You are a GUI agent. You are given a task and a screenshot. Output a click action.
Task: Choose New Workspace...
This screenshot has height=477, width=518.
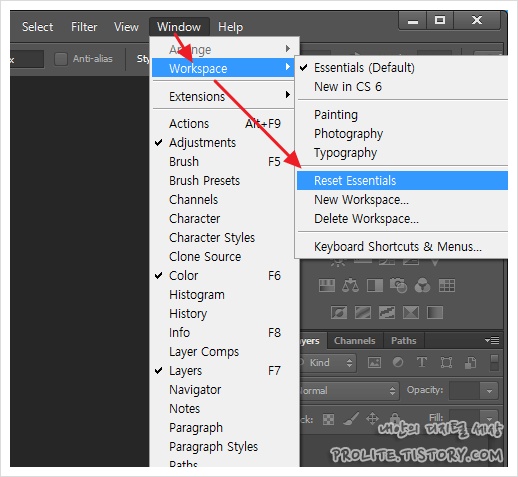[x=402, y=200]
